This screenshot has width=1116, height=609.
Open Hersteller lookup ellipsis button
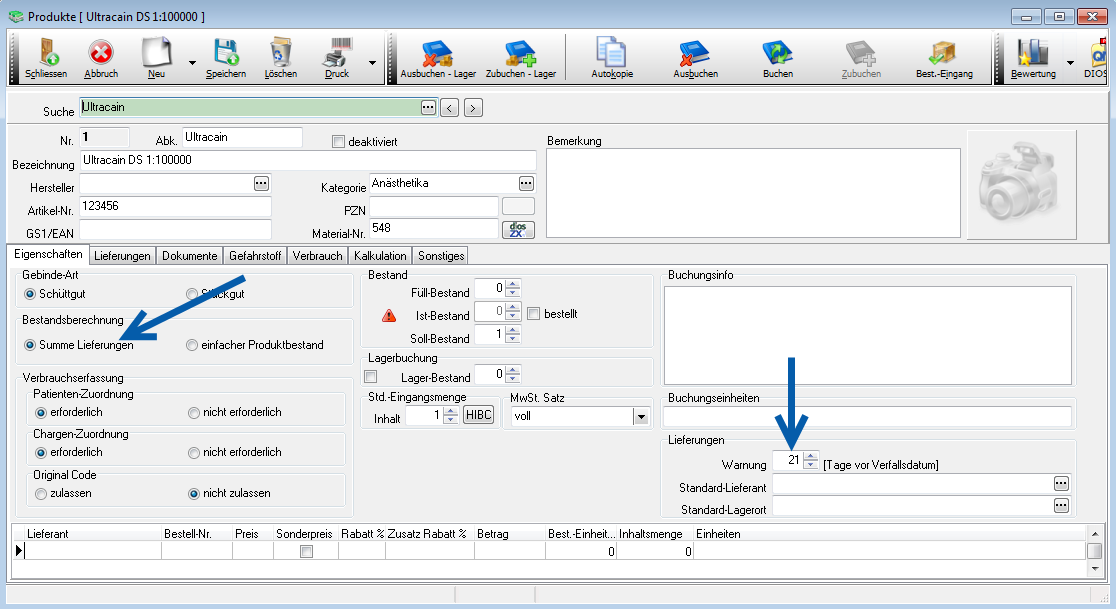tap(261, 184)
